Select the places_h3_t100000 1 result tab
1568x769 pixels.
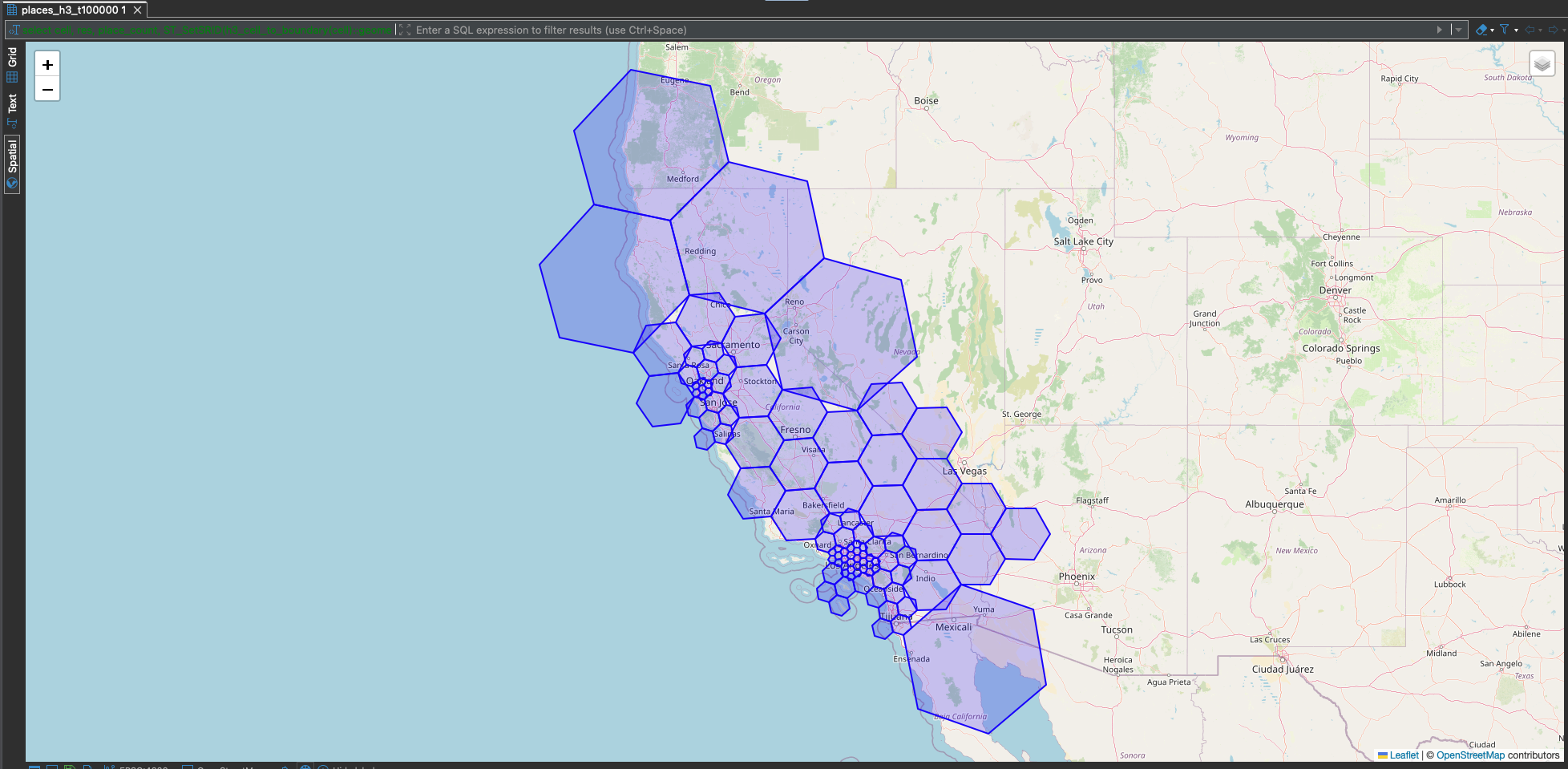pyautogui.click(x=73, y=10)
